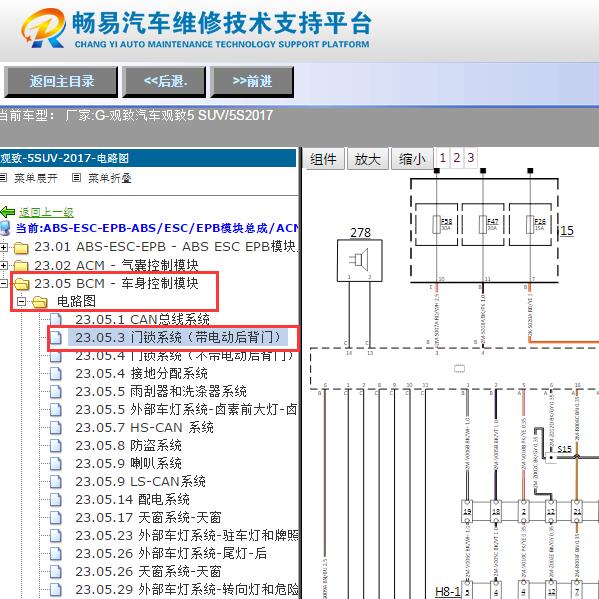599x599 pixels.
Task: Expand the 23.01 ABS-ESC-EPB folder
Action: point(4,247)
